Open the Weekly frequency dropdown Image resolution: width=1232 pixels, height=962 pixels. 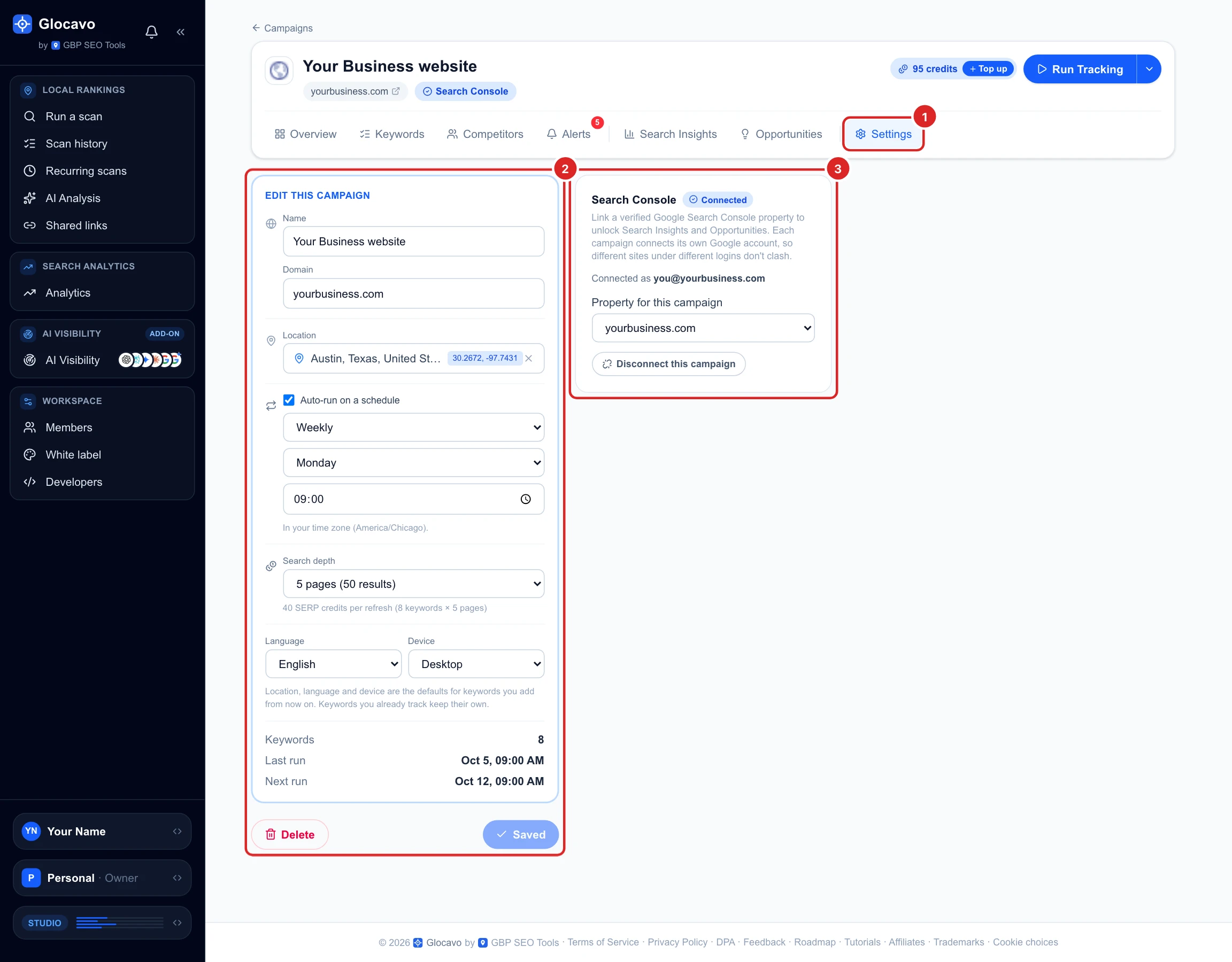click(x=413, y=428)
